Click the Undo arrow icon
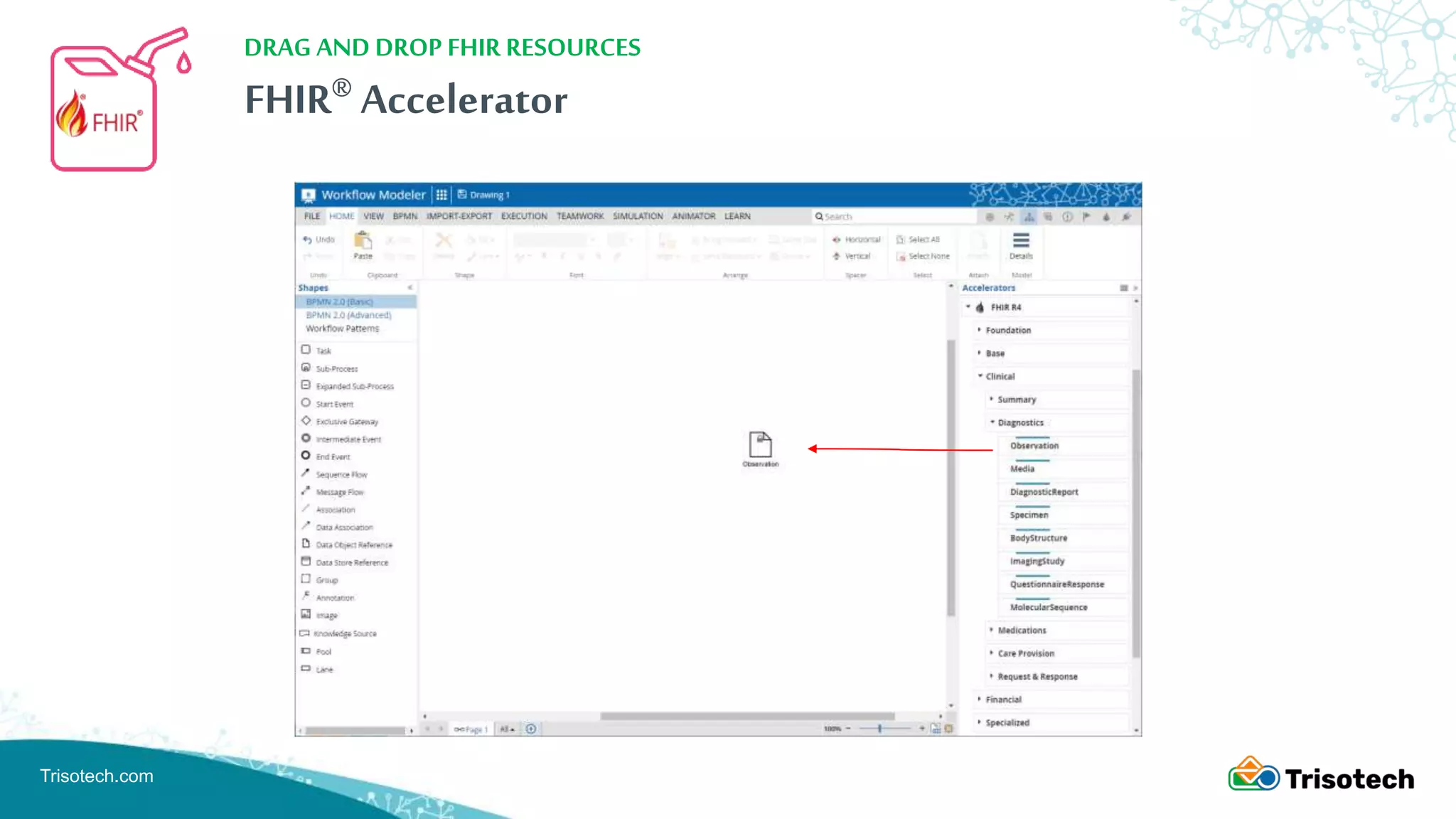1456x819 pixels. tap(307, 240)
